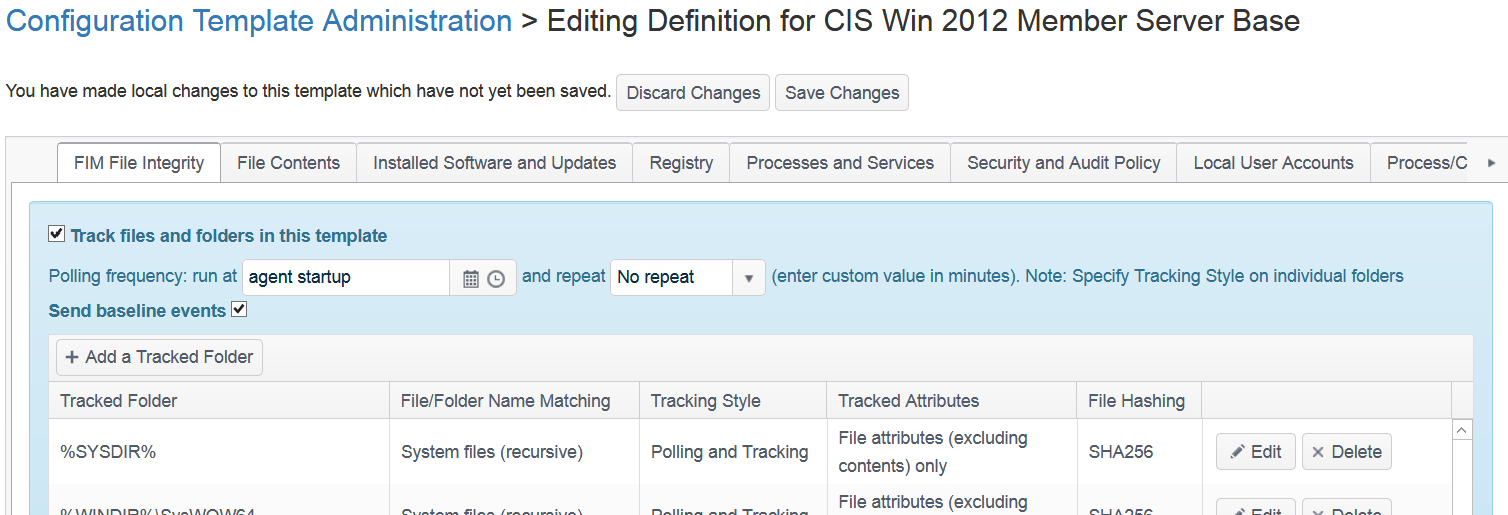Switch to File Contents tab

(289, 163)
